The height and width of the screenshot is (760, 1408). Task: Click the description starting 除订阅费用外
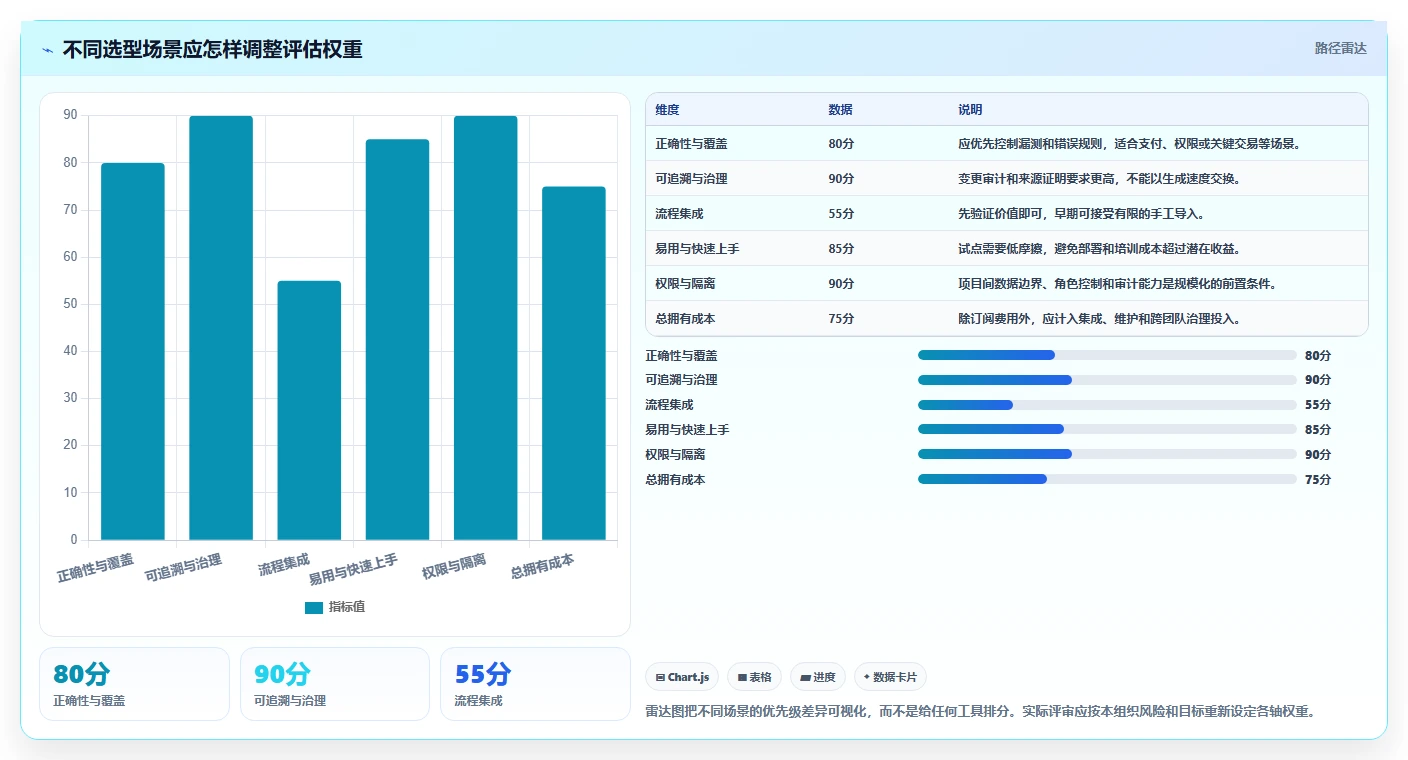point(1100,319)
